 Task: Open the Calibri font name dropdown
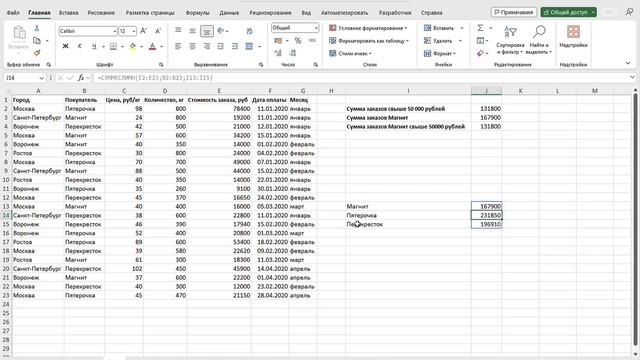[x=114, y=31]
